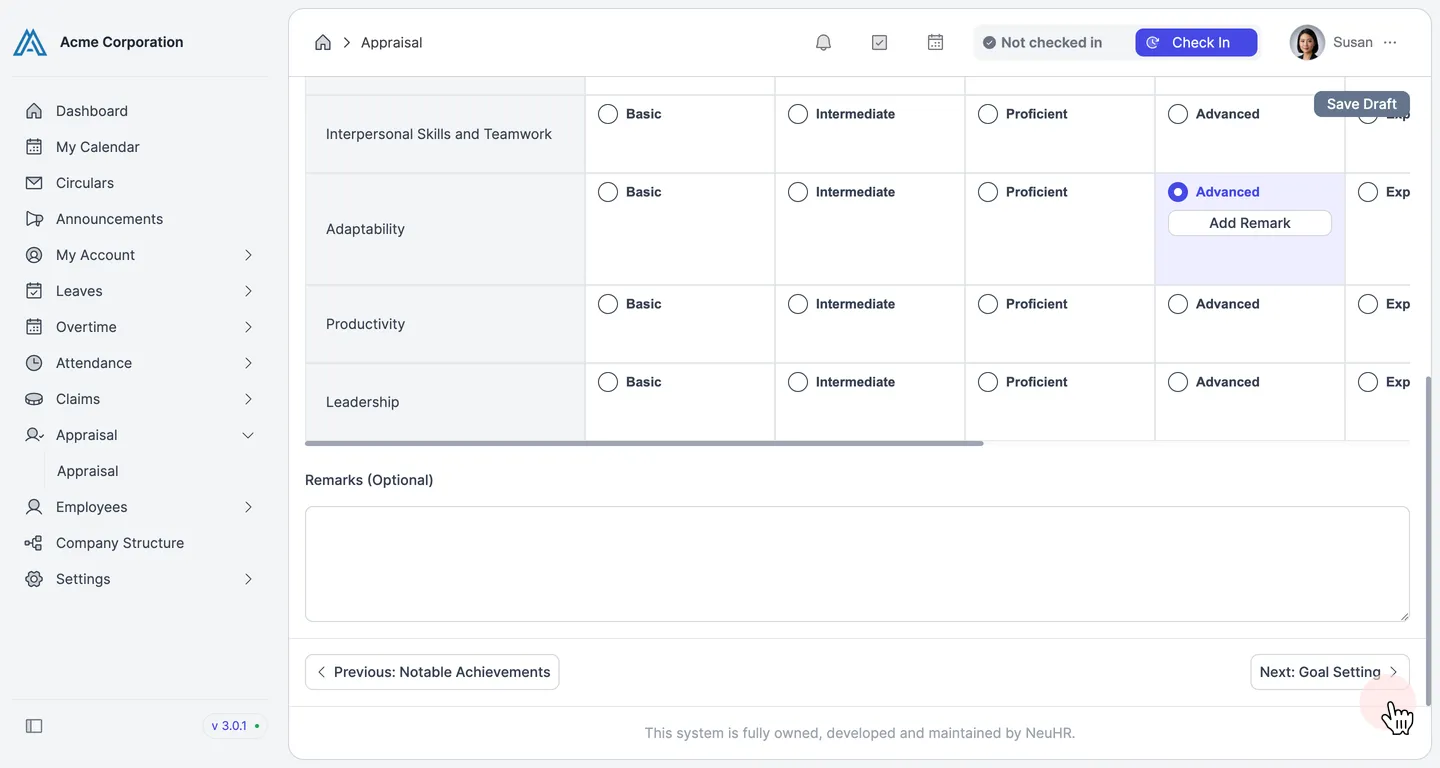Screen dimensions: 1440x768
Task: Open the three-dots menu beside Susan
Action: [x=1390, y=42]
